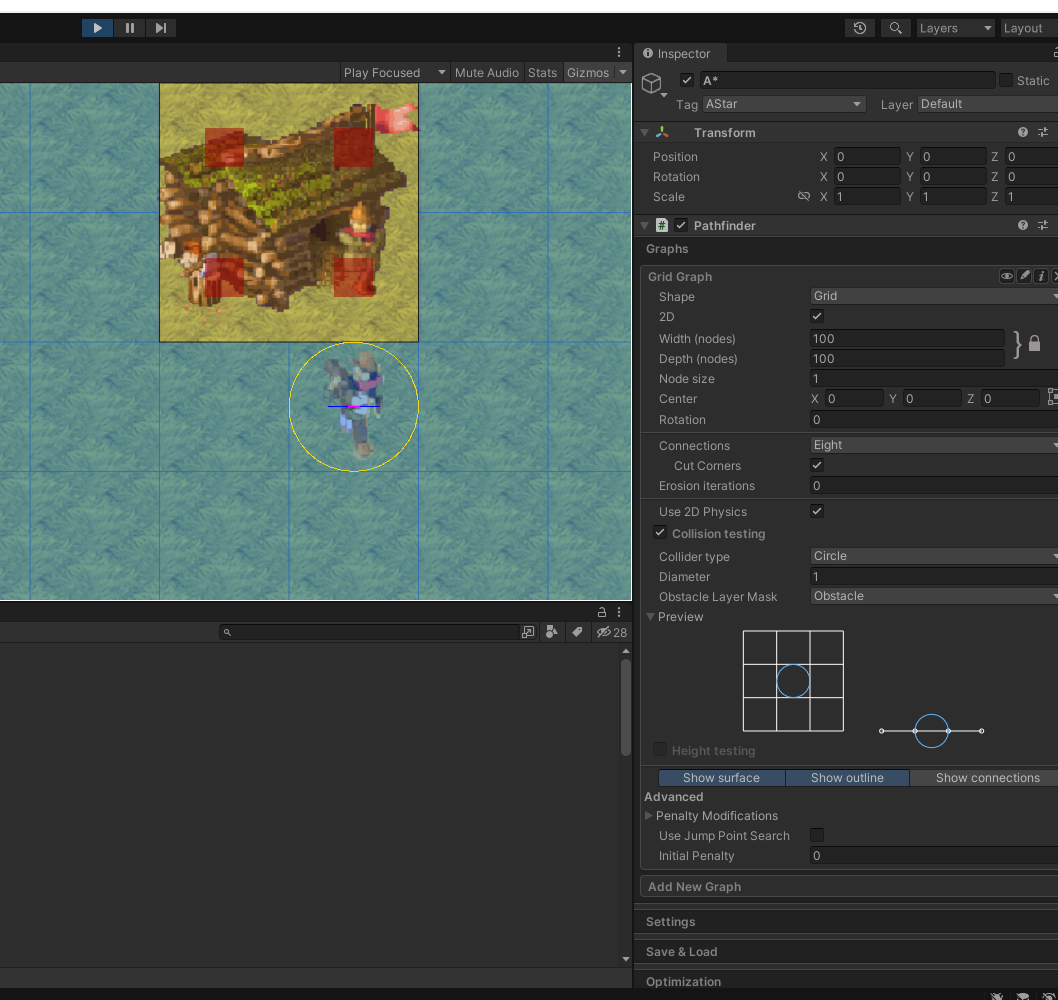1058x1000 pixels.
Task: Open Transform component help icon
Action: coord(1023,132)
